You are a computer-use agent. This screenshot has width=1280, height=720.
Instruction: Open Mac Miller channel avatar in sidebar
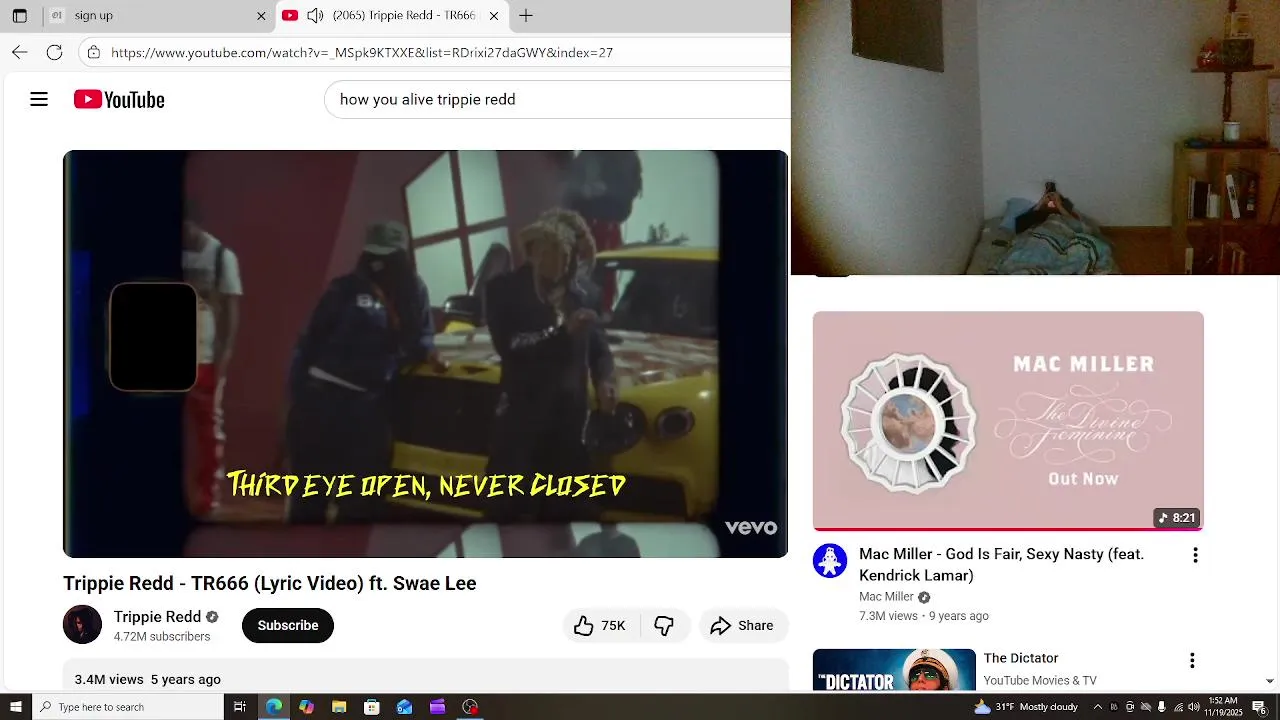[x=830, y=561]
